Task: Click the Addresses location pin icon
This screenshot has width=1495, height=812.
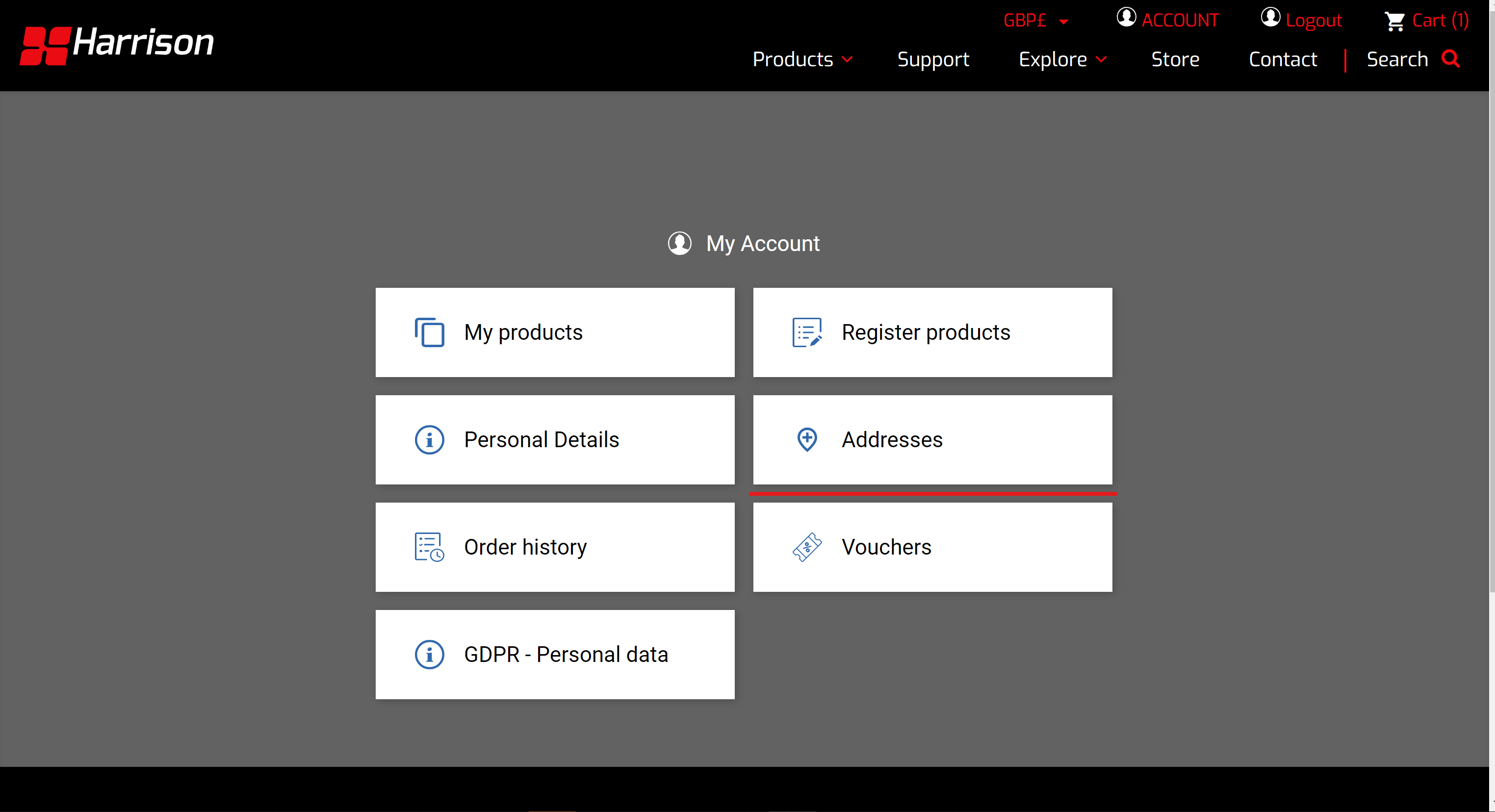Action: (x=807, y=439)
